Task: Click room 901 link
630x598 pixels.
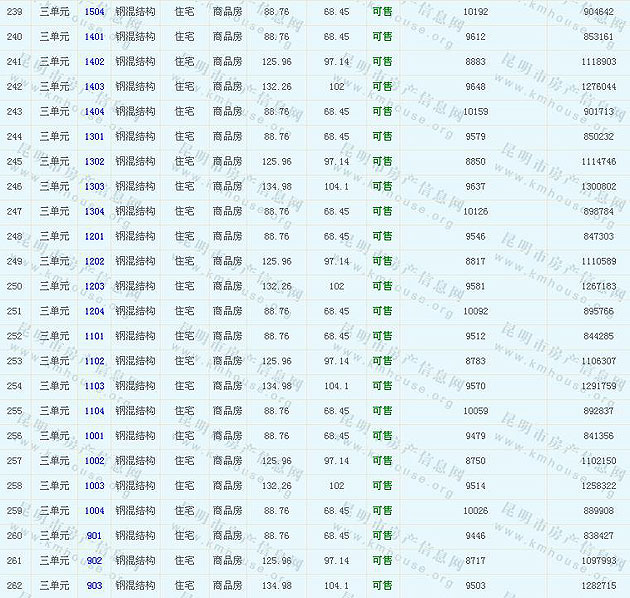Action: coord(94,536)
